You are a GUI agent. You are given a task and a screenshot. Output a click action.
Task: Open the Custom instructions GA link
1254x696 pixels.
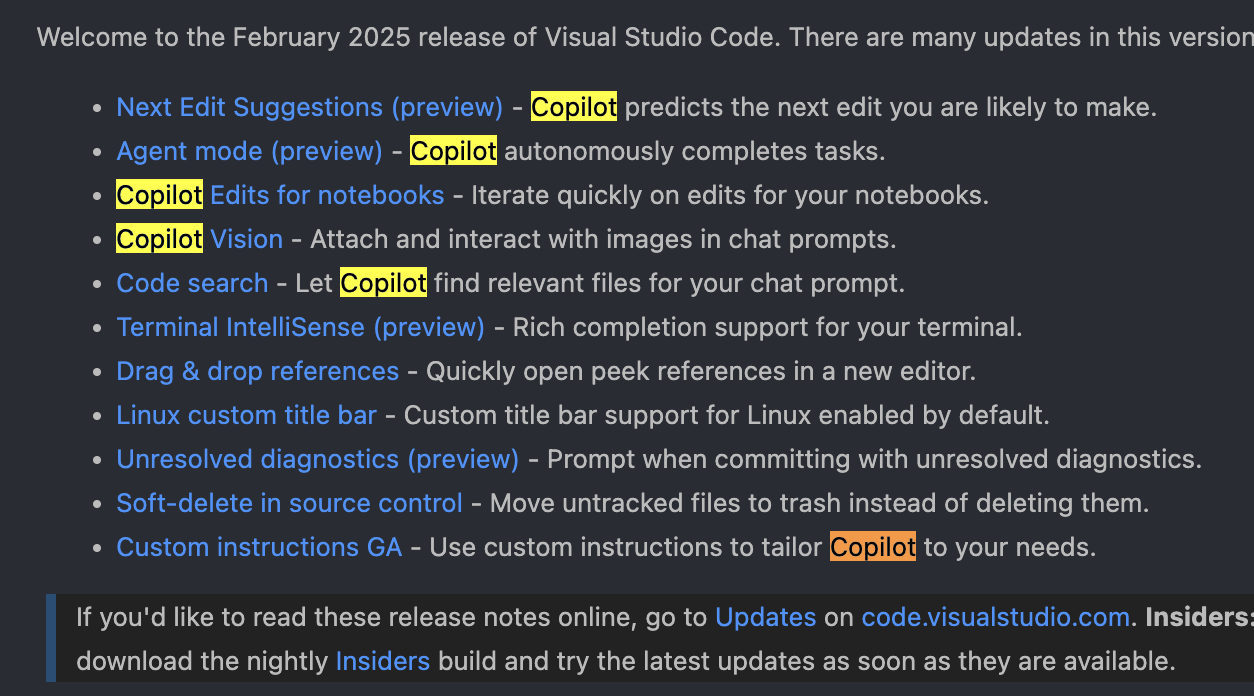tap(260, 547)
